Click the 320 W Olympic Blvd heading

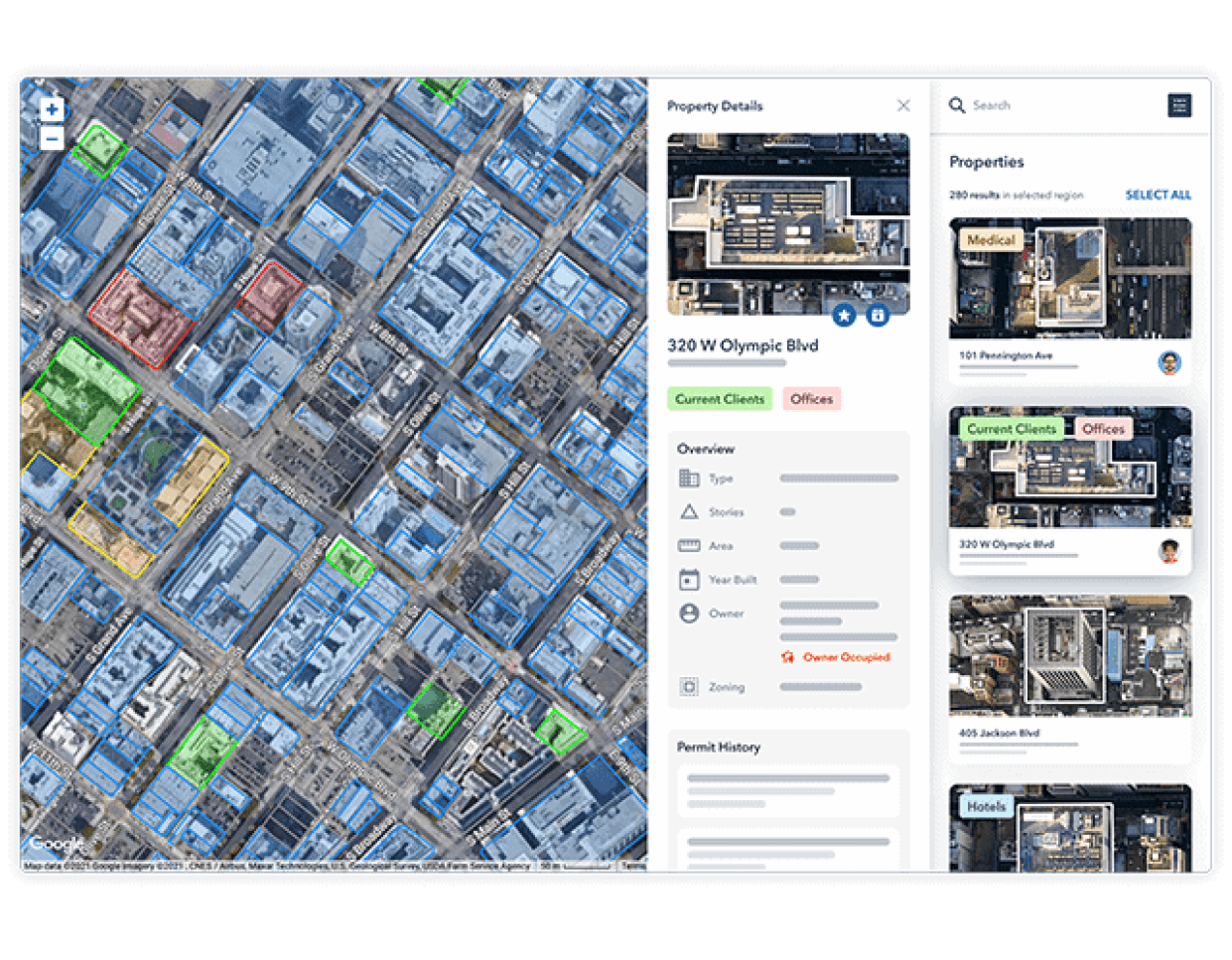point(743,345)
